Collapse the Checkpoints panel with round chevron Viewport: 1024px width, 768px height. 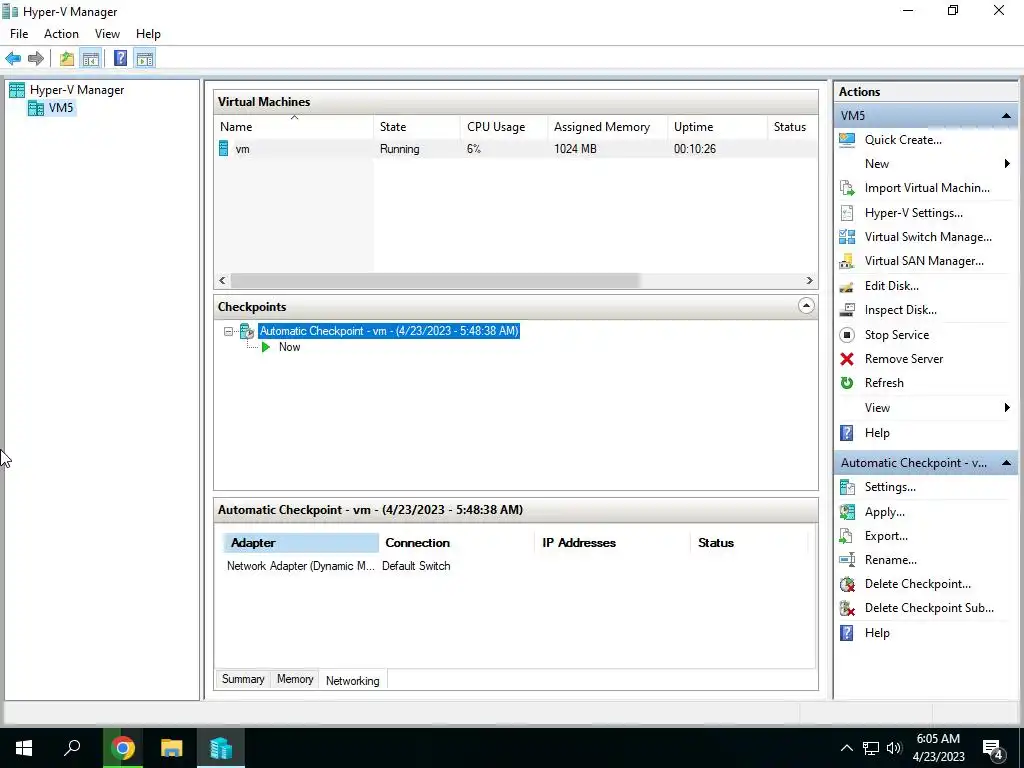coord(806,306)
